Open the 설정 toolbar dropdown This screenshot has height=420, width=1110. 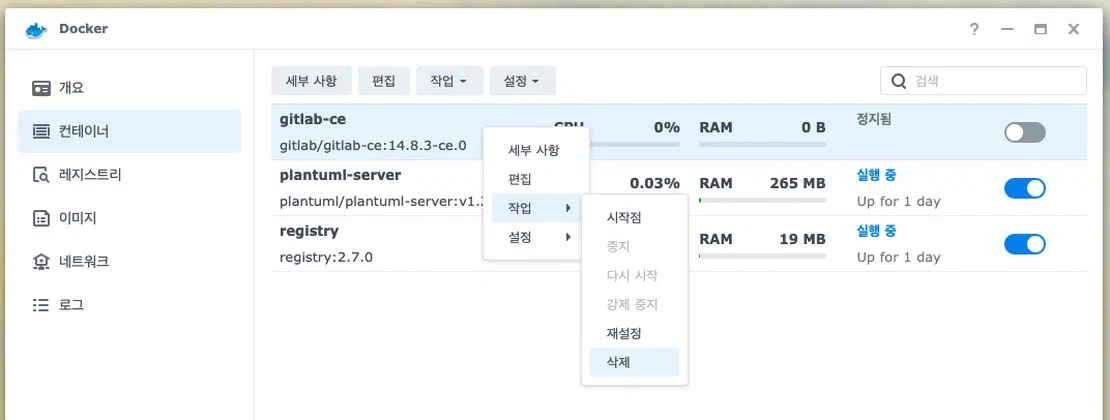[x=522, y=81]
